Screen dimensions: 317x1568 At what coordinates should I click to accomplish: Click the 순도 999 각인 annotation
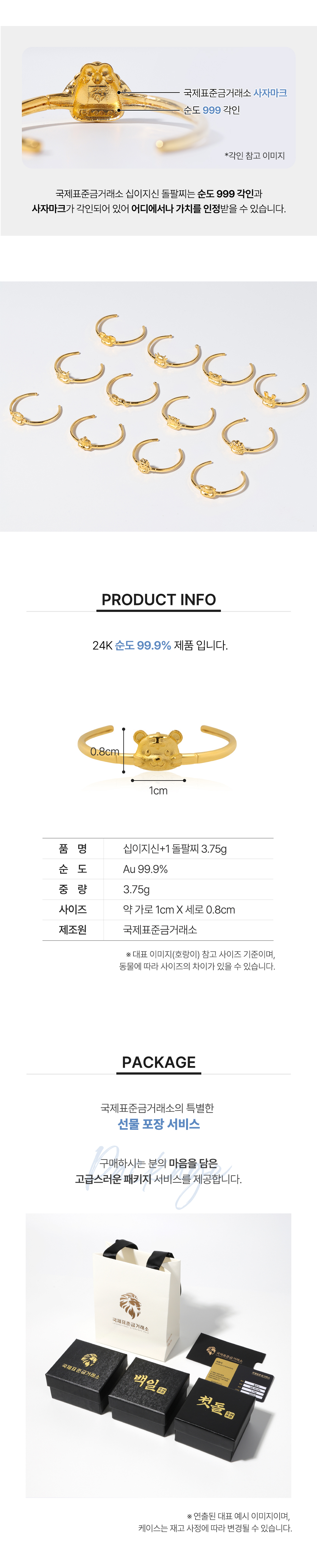pyautogui.click(x=212, y=110)
